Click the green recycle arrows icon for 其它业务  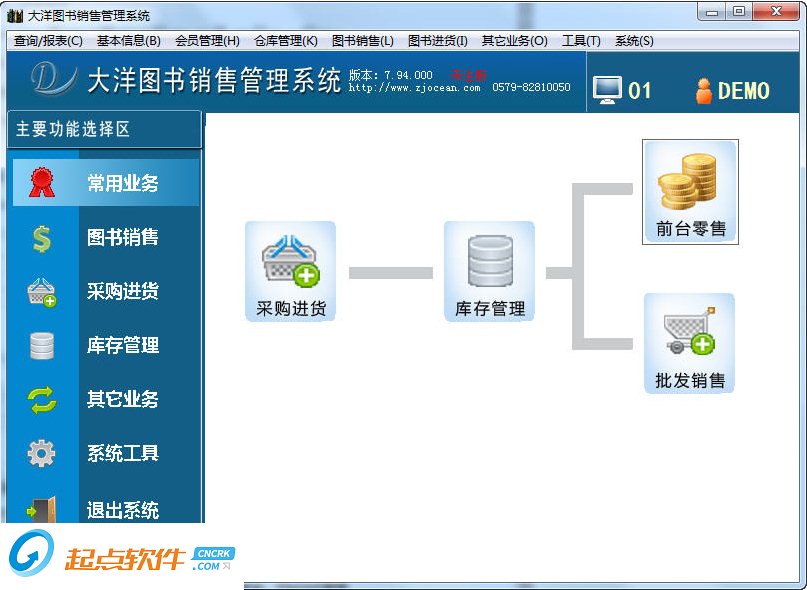point(42,399)
